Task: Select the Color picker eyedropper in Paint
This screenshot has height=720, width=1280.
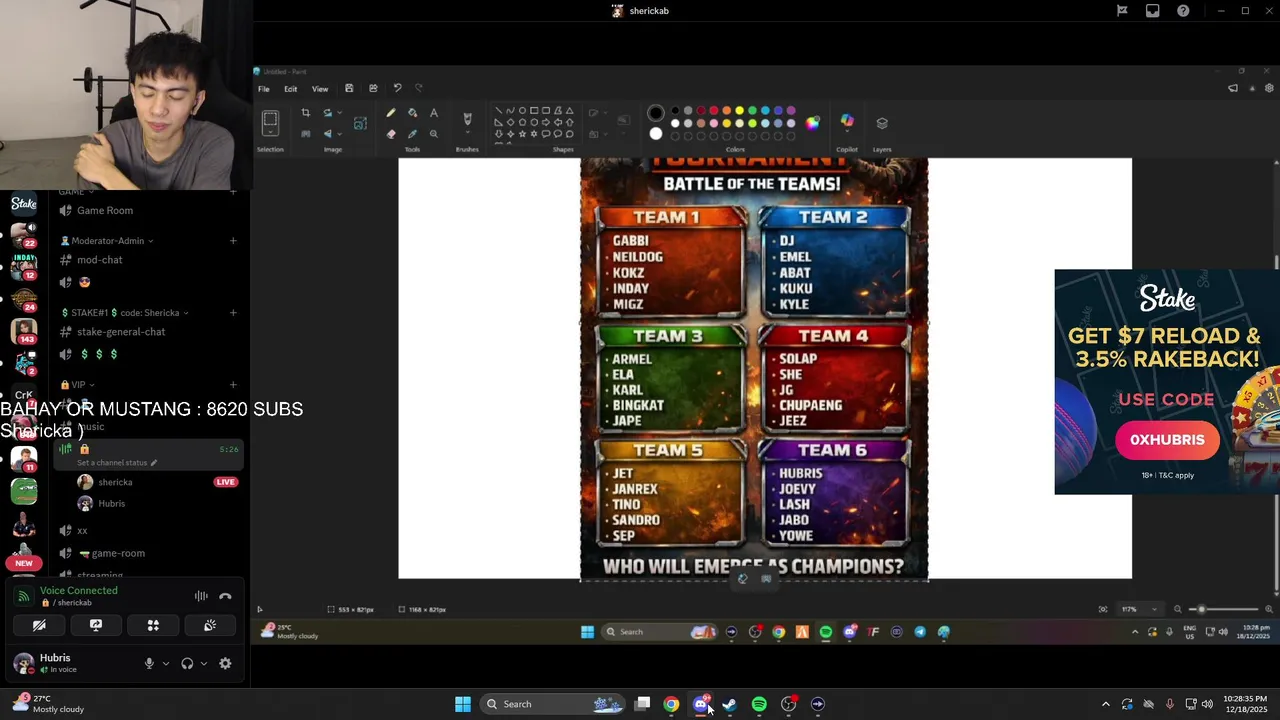Action: click(412, 133)
